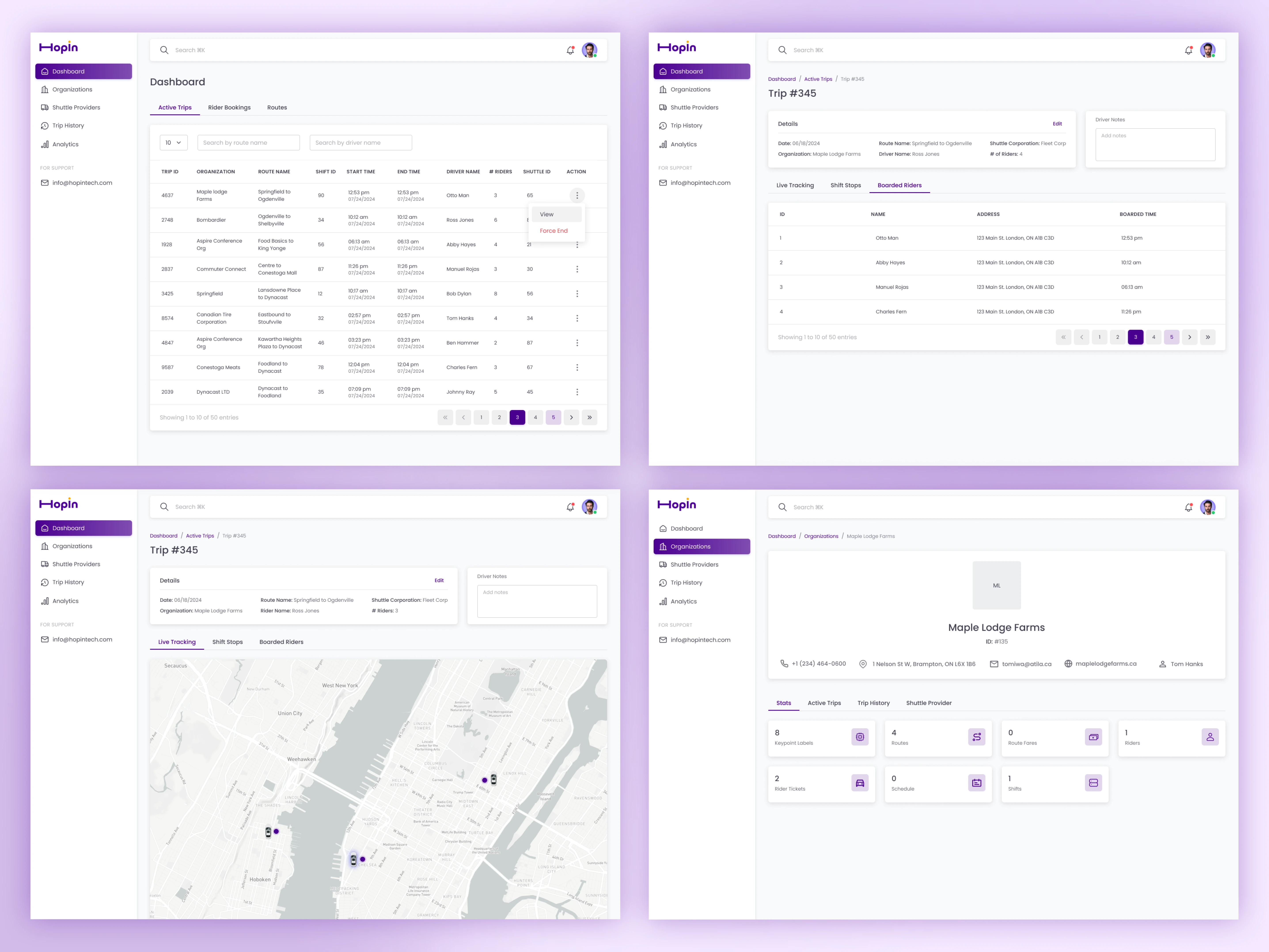Image resolution: width=1269 pixels, height=952 pixels.
Task: Click the person icon beside Tom Hanks
Action: (x=1162, y=664)
